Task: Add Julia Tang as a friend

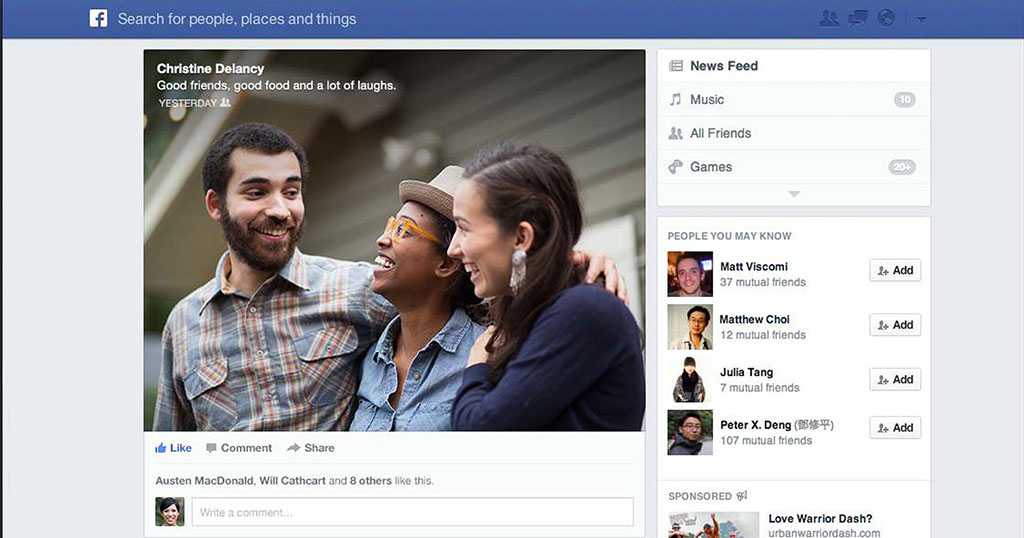Action: 895,380
